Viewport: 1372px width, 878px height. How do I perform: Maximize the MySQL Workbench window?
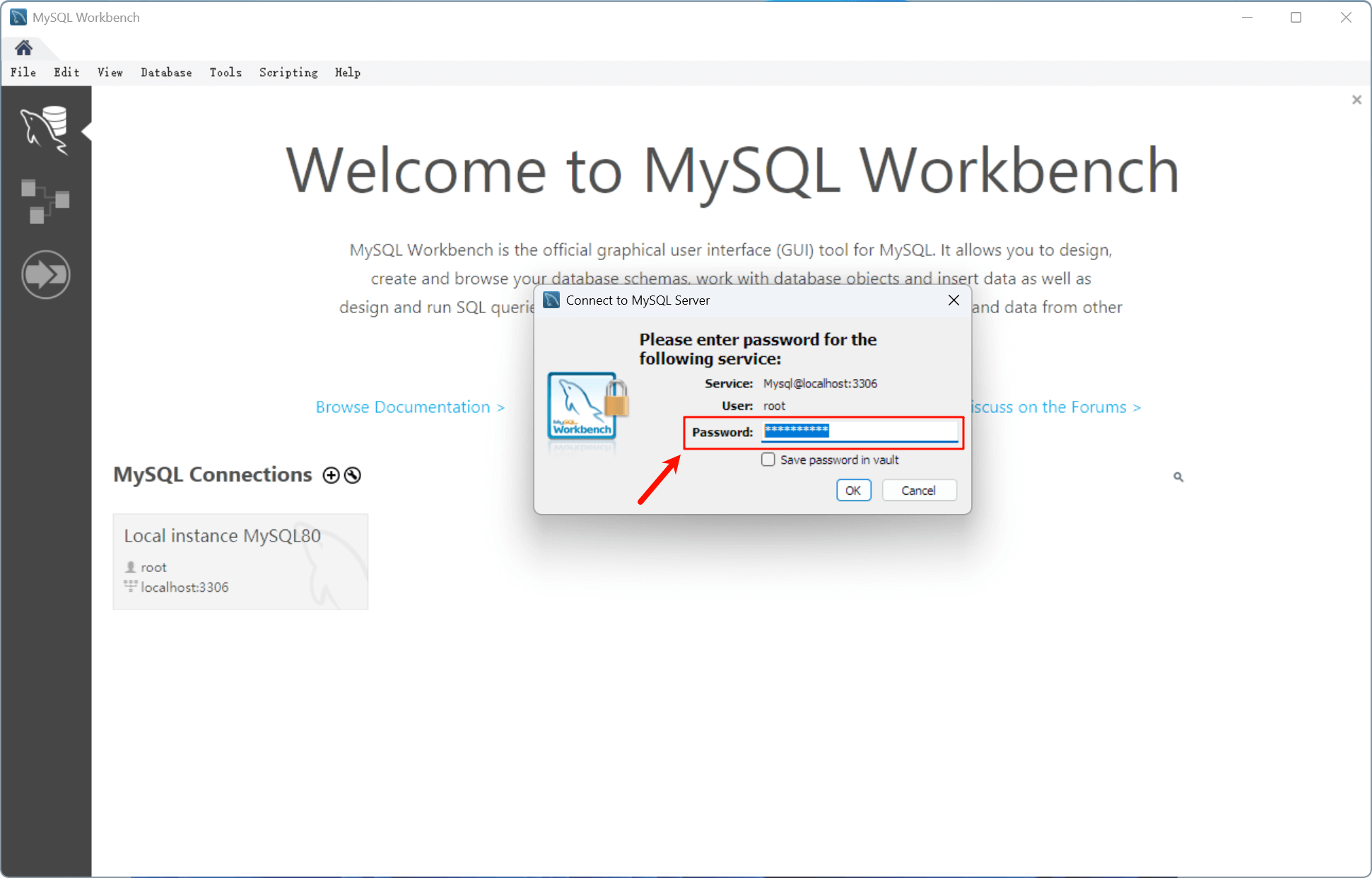coord(1296,18)
